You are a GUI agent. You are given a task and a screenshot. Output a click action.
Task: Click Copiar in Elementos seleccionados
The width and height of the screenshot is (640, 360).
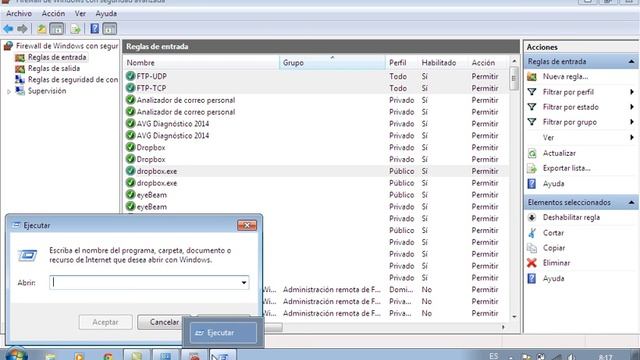point(554,248)
